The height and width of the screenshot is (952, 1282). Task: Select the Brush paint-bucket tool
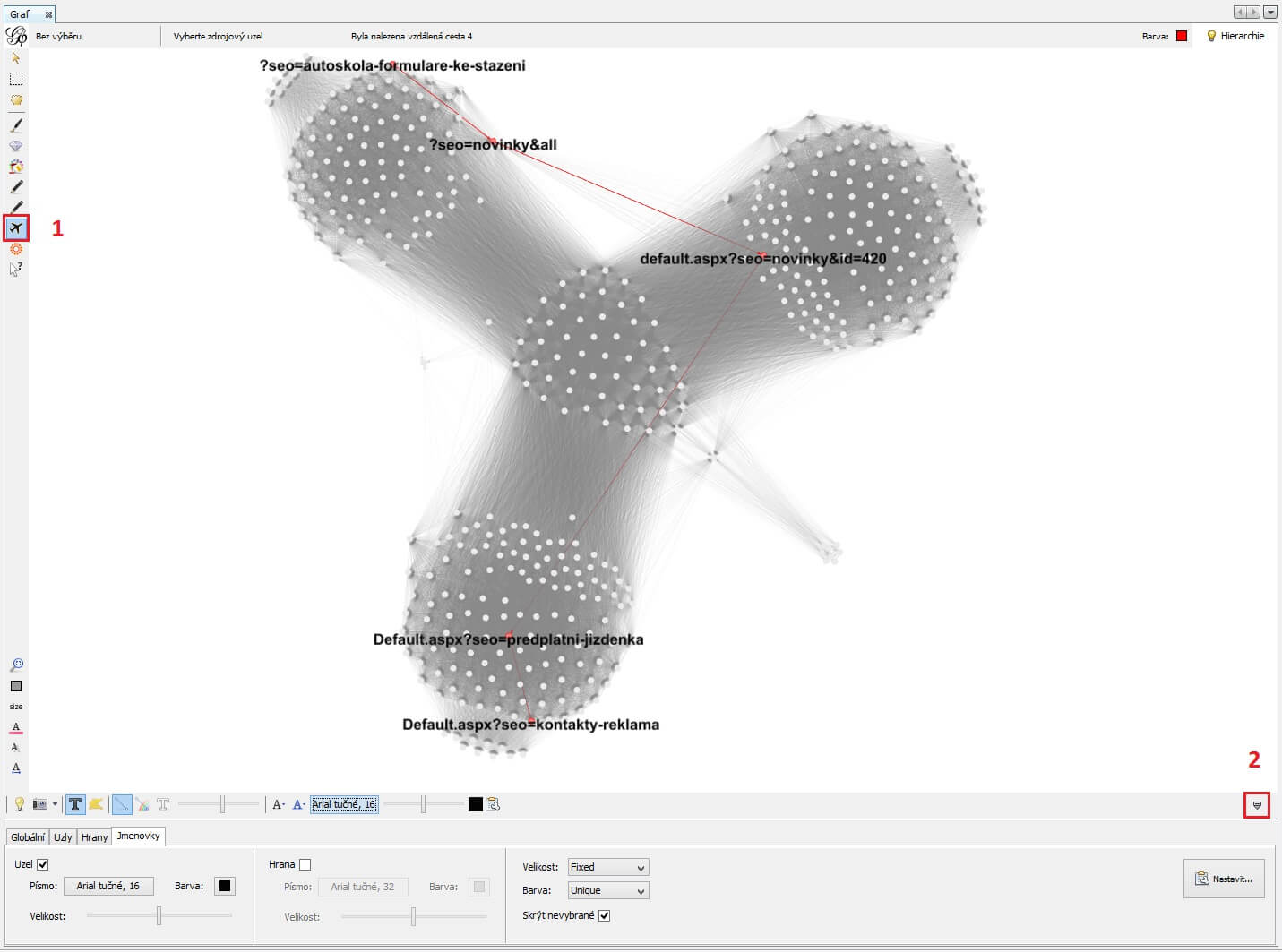click(x=15, y=167)
